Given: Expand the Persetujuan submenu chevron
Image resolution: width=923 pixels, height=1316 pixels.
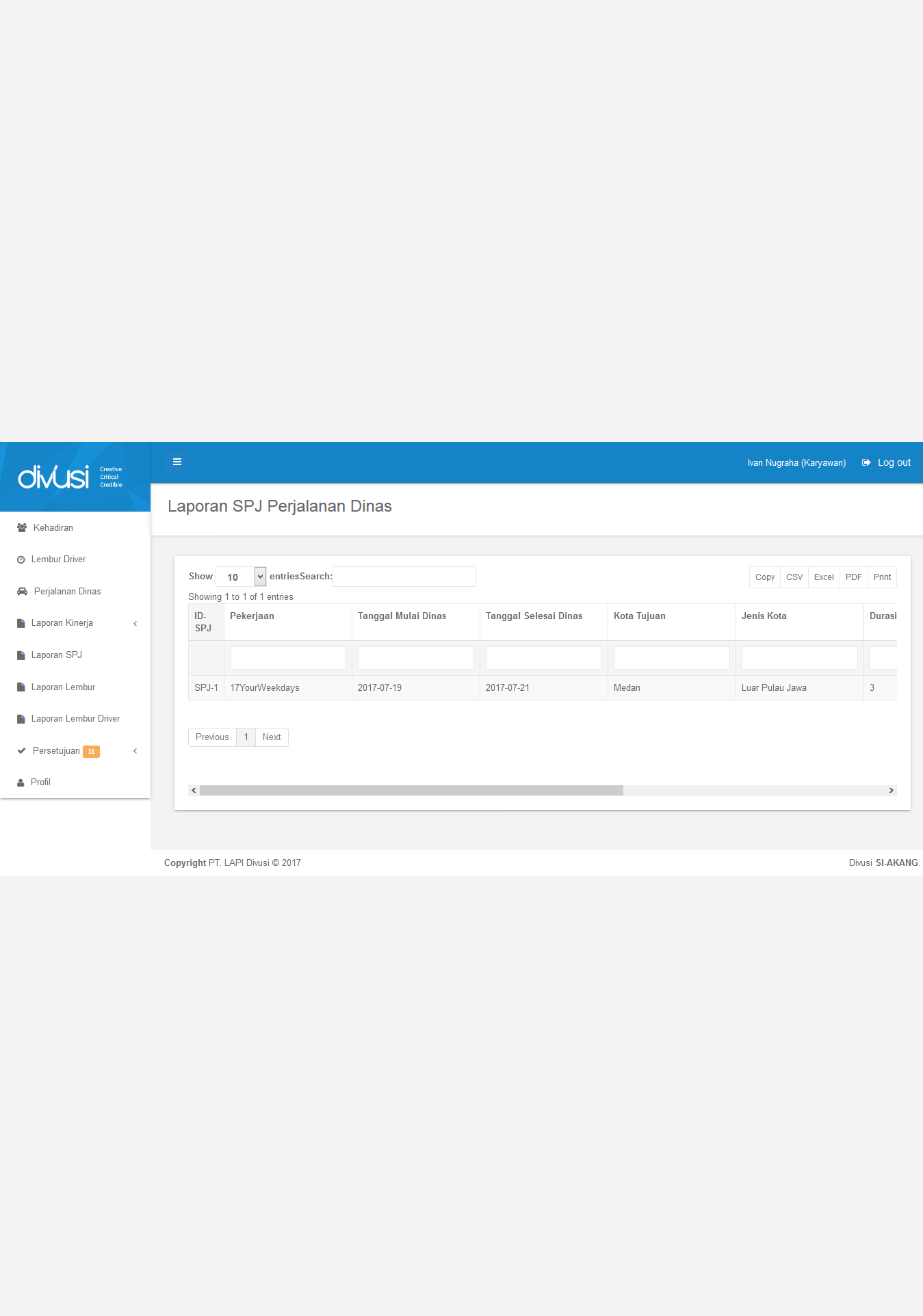Looking at the screenshot, I should click(135, 751).
